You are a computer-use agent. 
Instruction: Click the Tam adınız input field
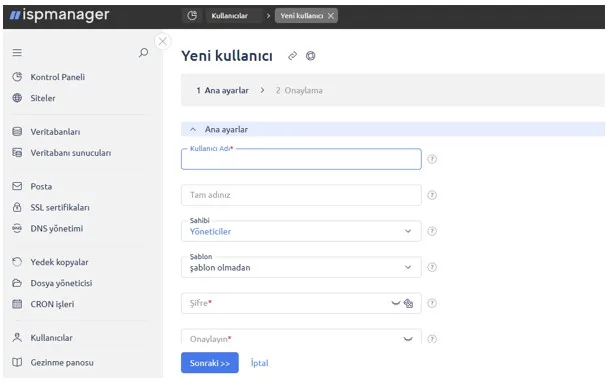(x=301, y=195)
